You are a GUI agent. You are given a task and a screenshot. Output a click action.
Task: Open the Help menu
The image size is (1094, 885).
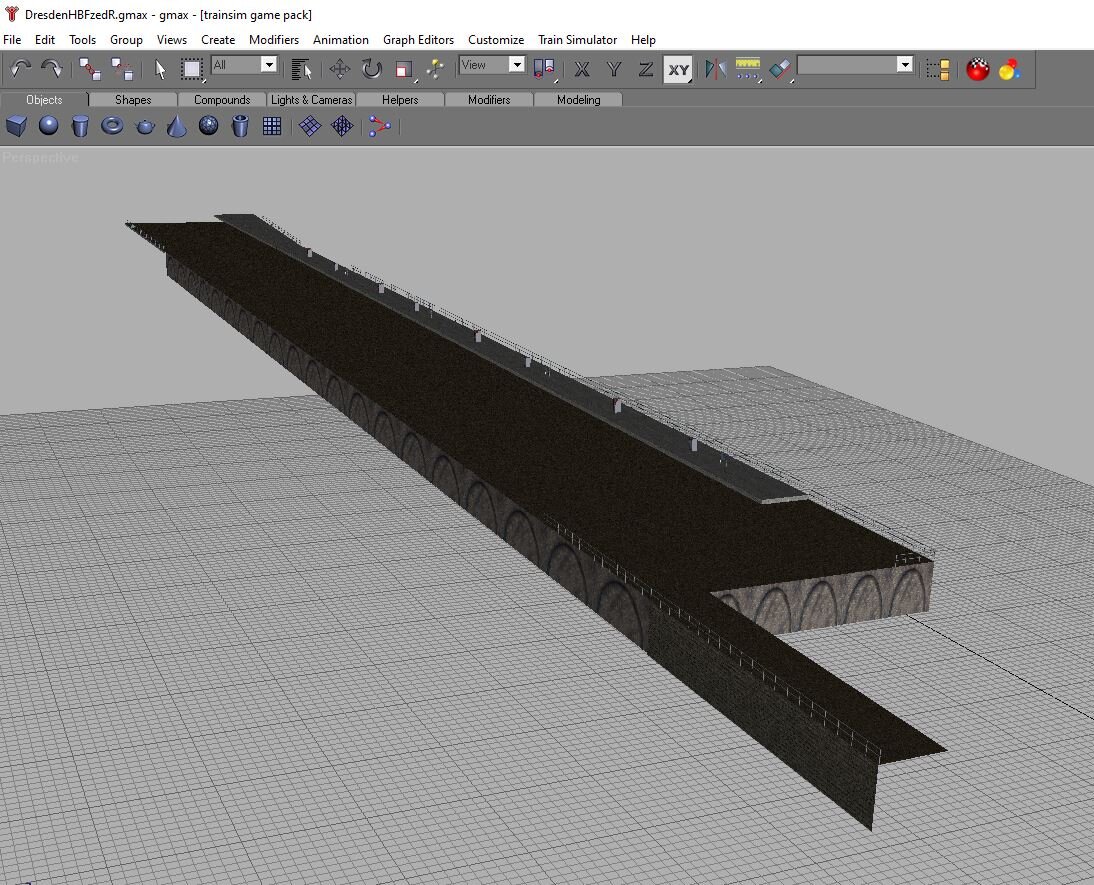pyautogui.click(x=643, y=40)
